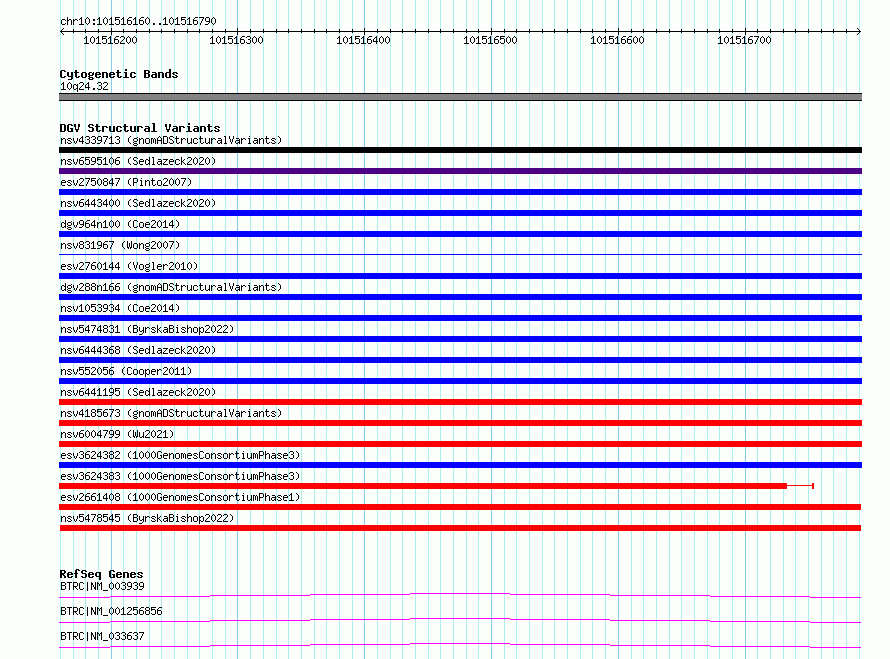Click the blue bar of dgv288n166

pyautogui.click(x=460, y=297)
